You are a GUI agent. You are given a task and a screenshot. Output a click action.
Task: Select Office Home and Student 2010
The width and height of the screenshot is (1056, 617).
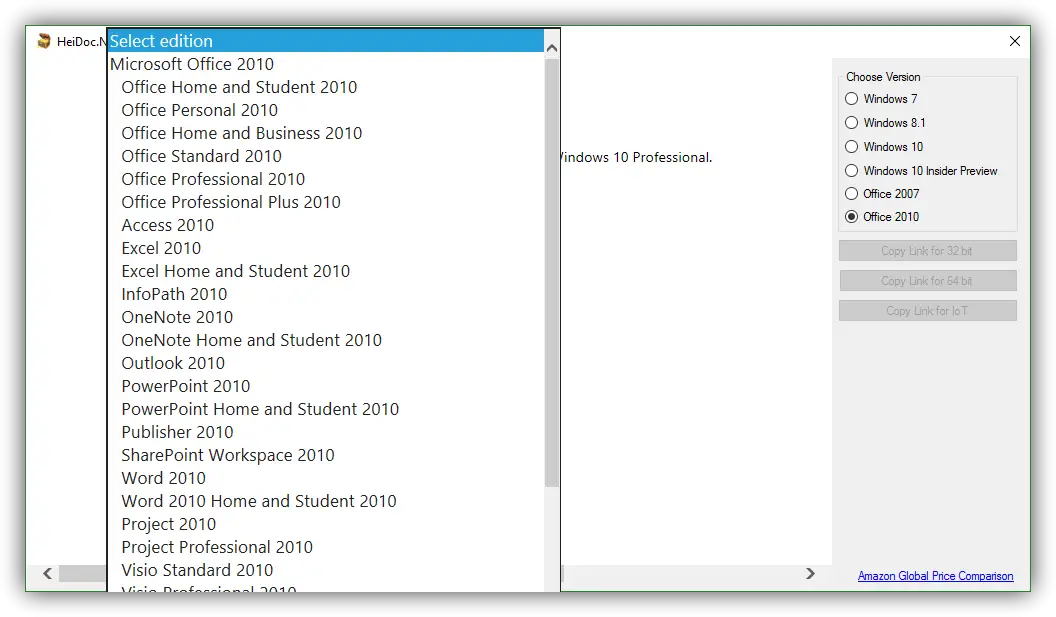tap(326, 87)
